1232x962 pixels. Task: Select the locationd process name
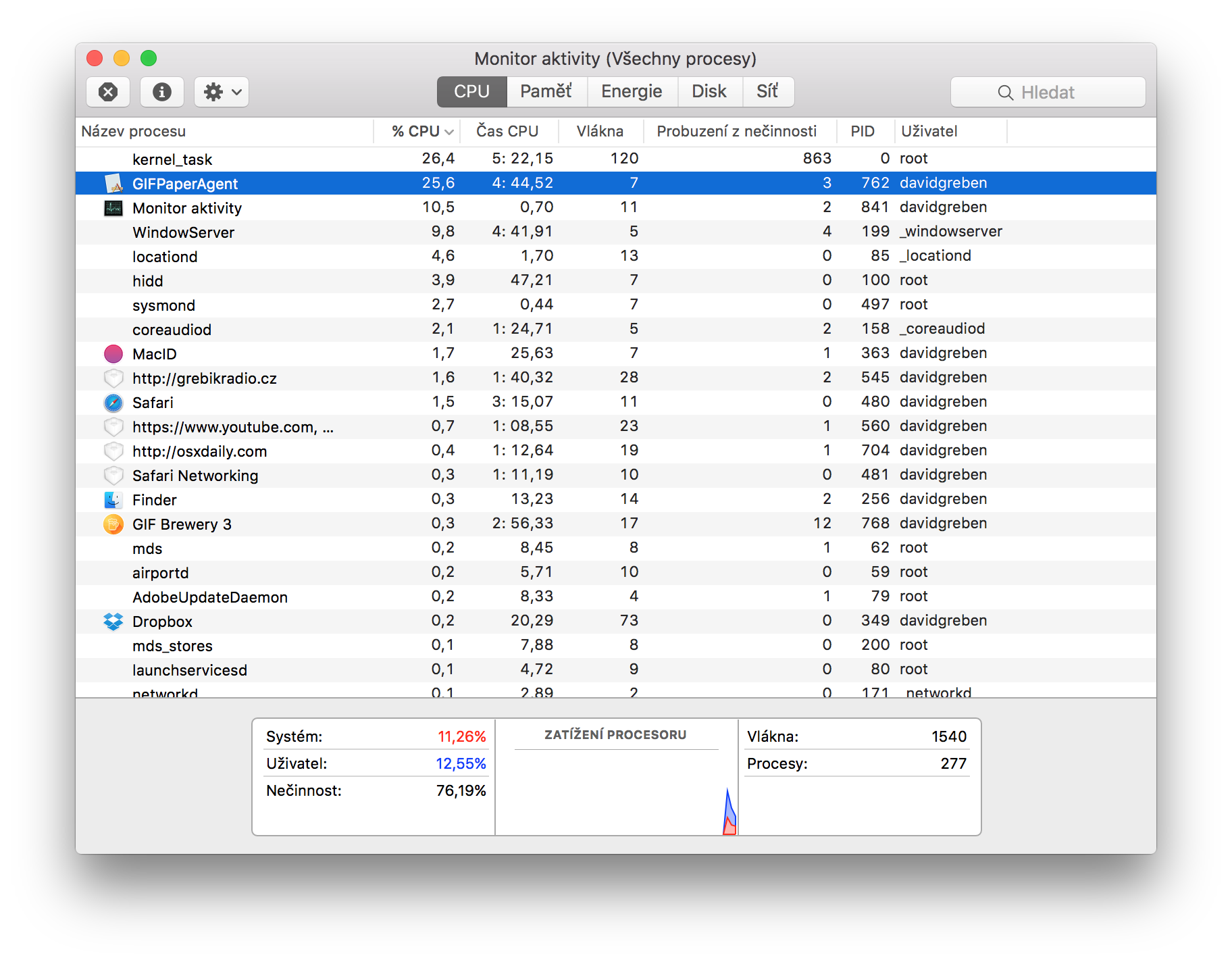pyautogui.click(x=165, y=257)
